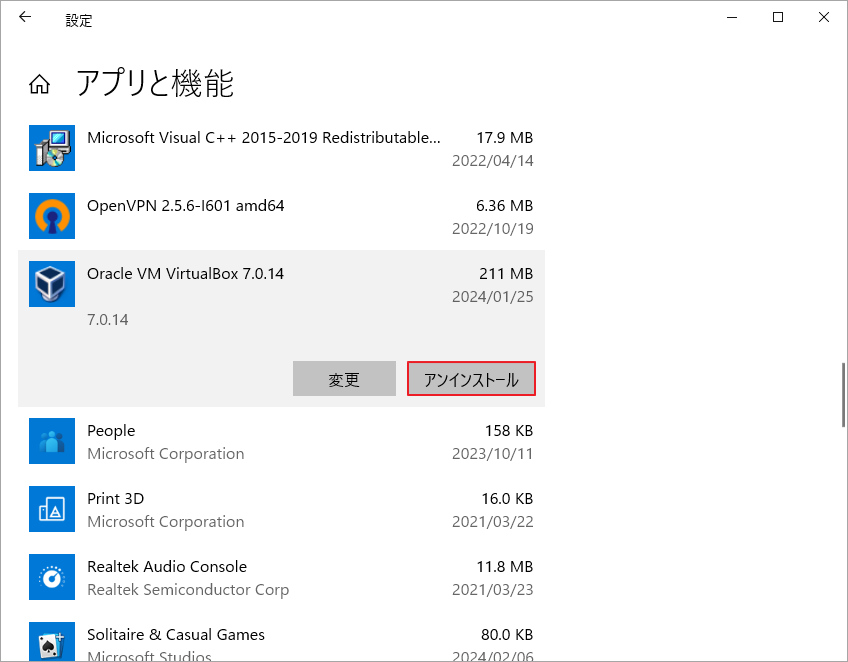Click the 2022/04/14 date of Visual C++
This screenshot has width=848, height=662.
493,161
